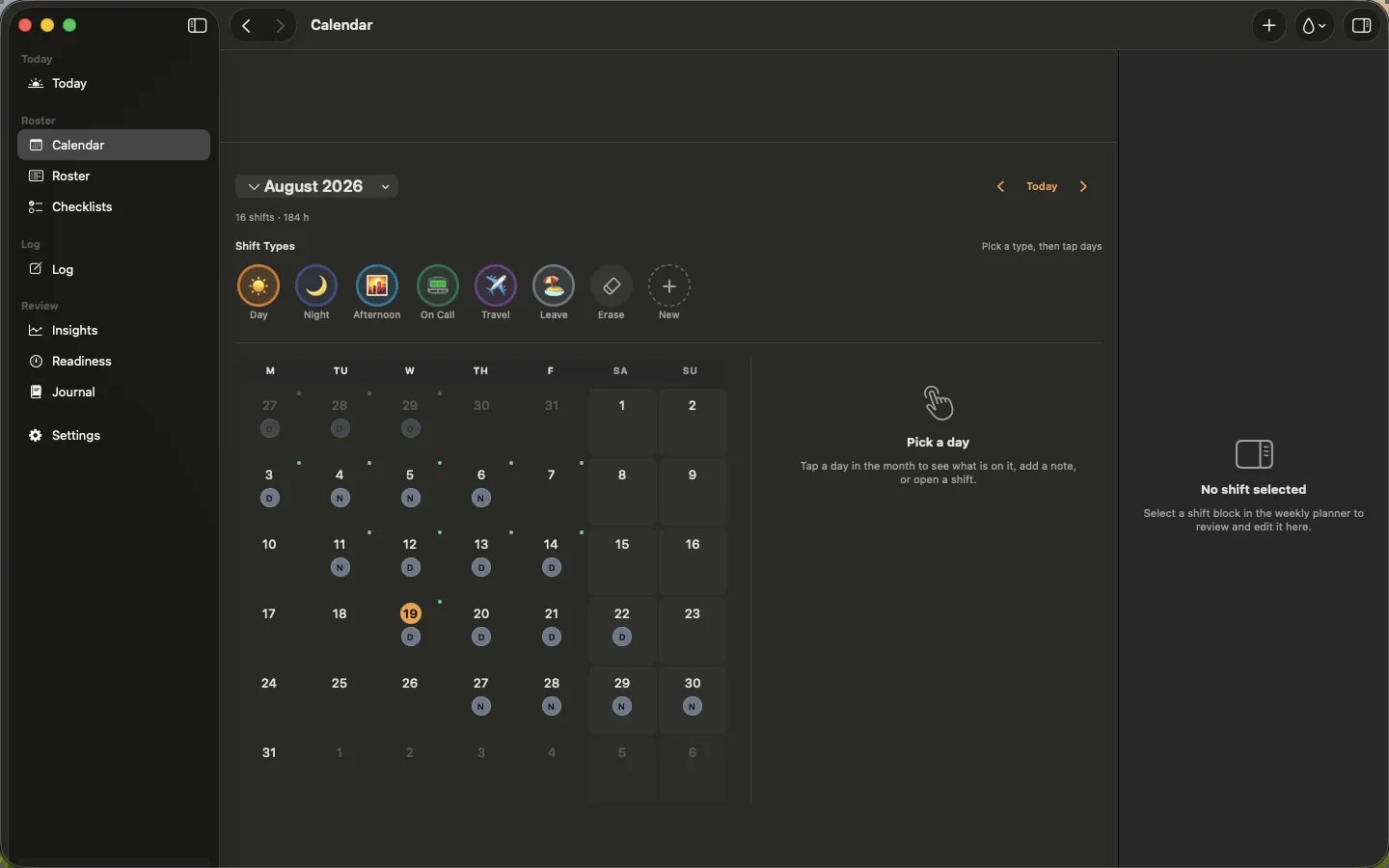Screen dimensions: 1389x868
Task: Choose the Leave shift type
Action: pyautogui.click(x=555, y=292)
